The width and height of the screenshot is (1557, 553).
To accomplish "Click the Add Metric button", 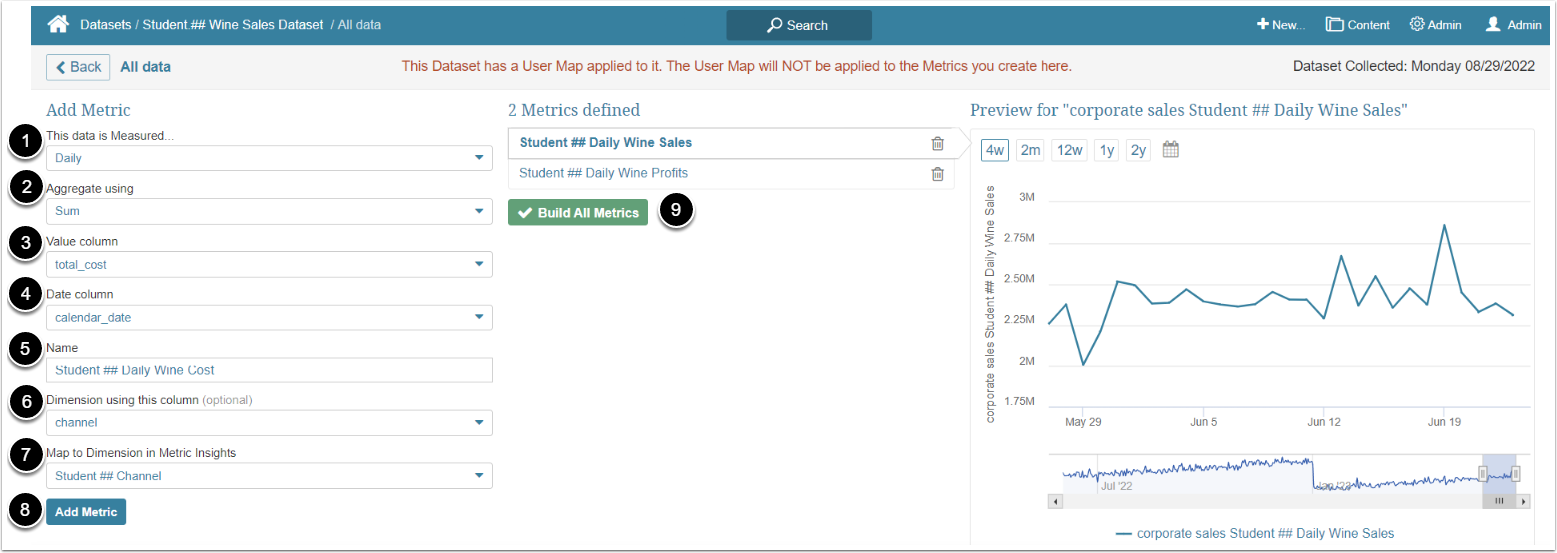I will pyautogui.click(x=86, y=512).
